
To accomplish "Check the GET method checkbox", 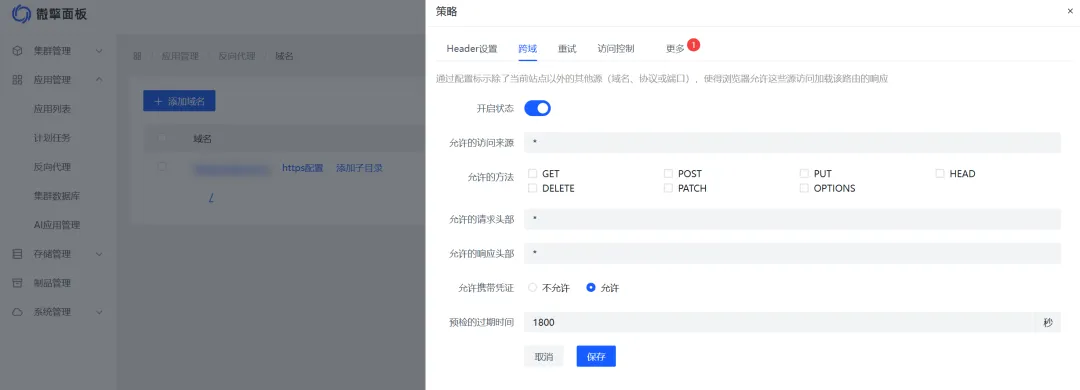I will point(532,174).
